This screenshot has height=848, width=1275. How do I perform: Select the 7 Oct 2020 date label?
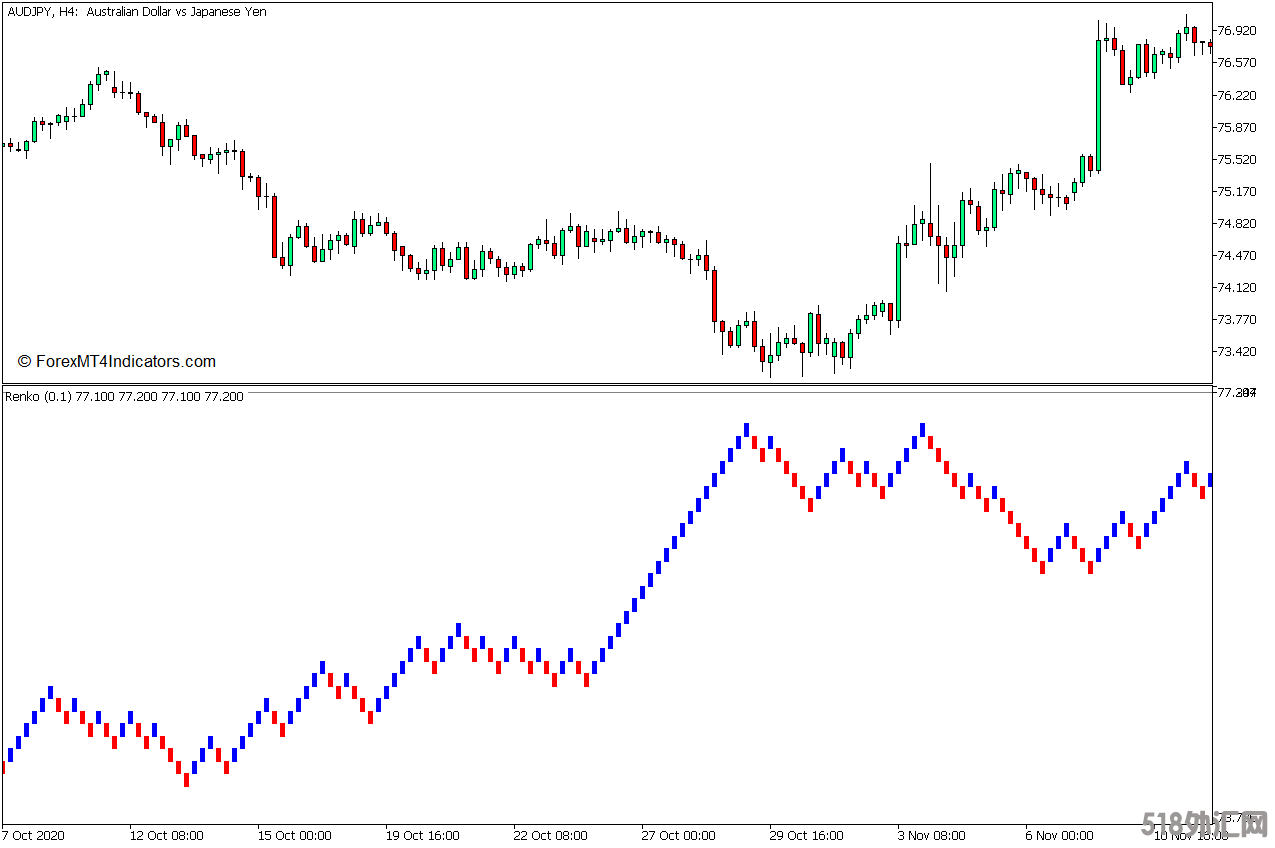point(33,835)
